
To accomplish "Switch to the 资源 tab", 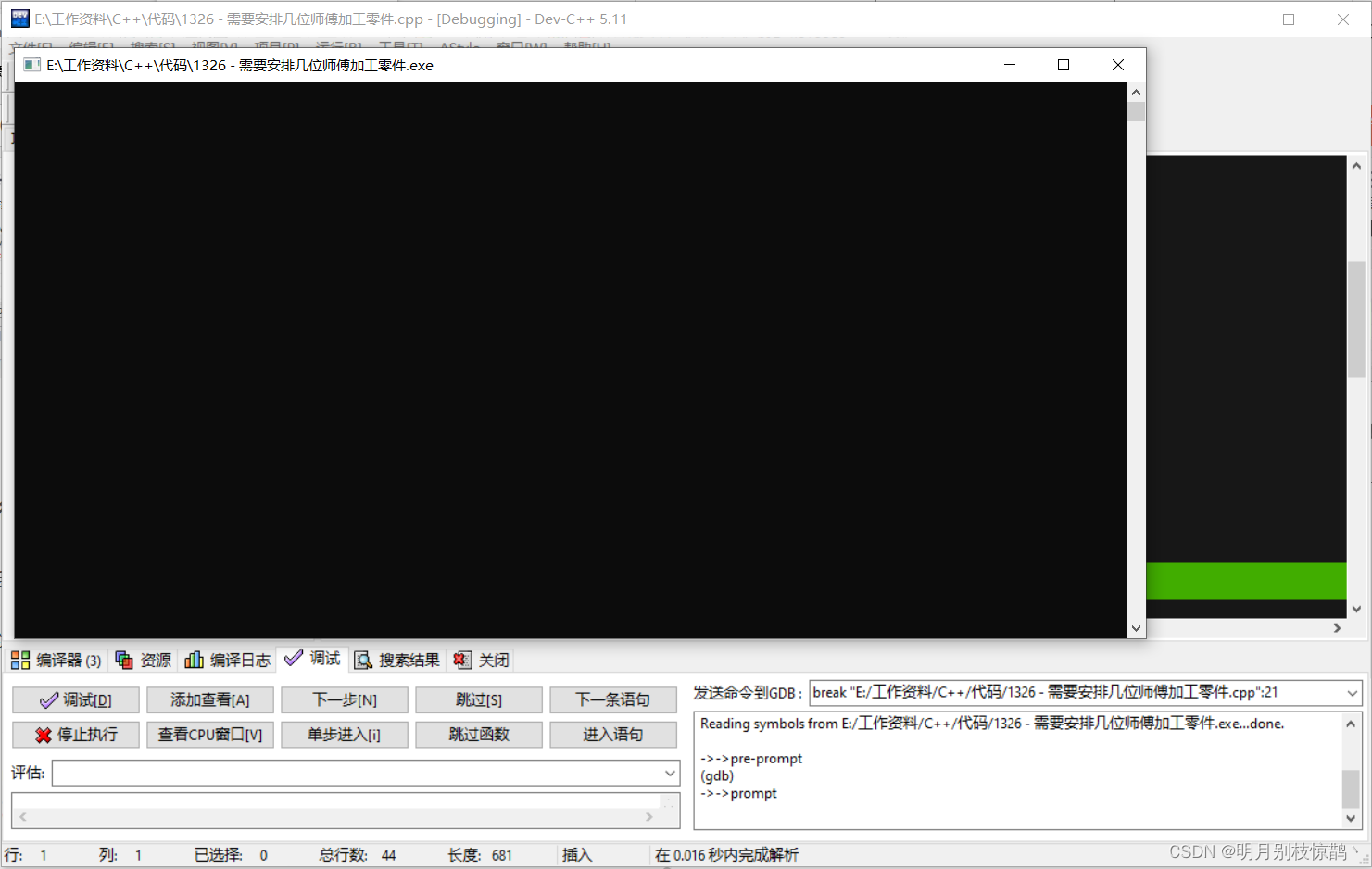I will tap(144, 660).
